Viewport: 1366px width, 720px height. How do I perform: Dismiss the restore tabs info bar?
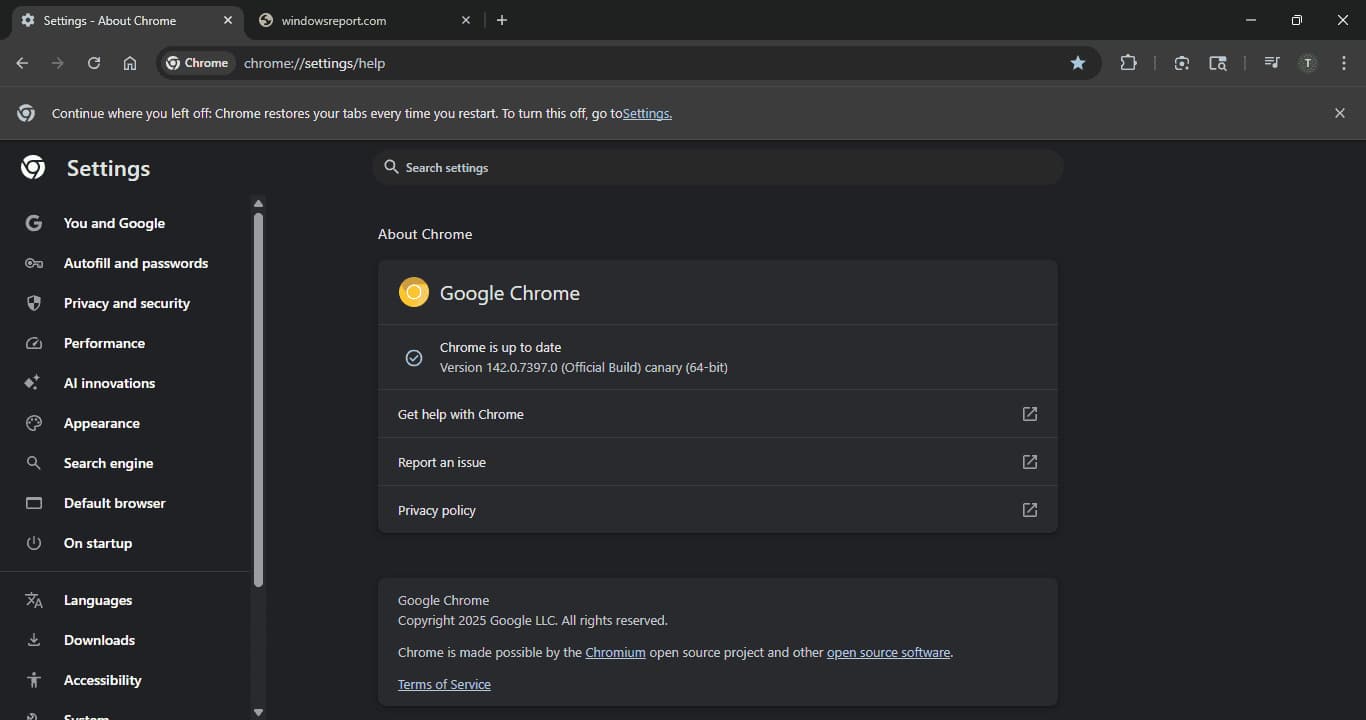click(x=1339, y=113)
